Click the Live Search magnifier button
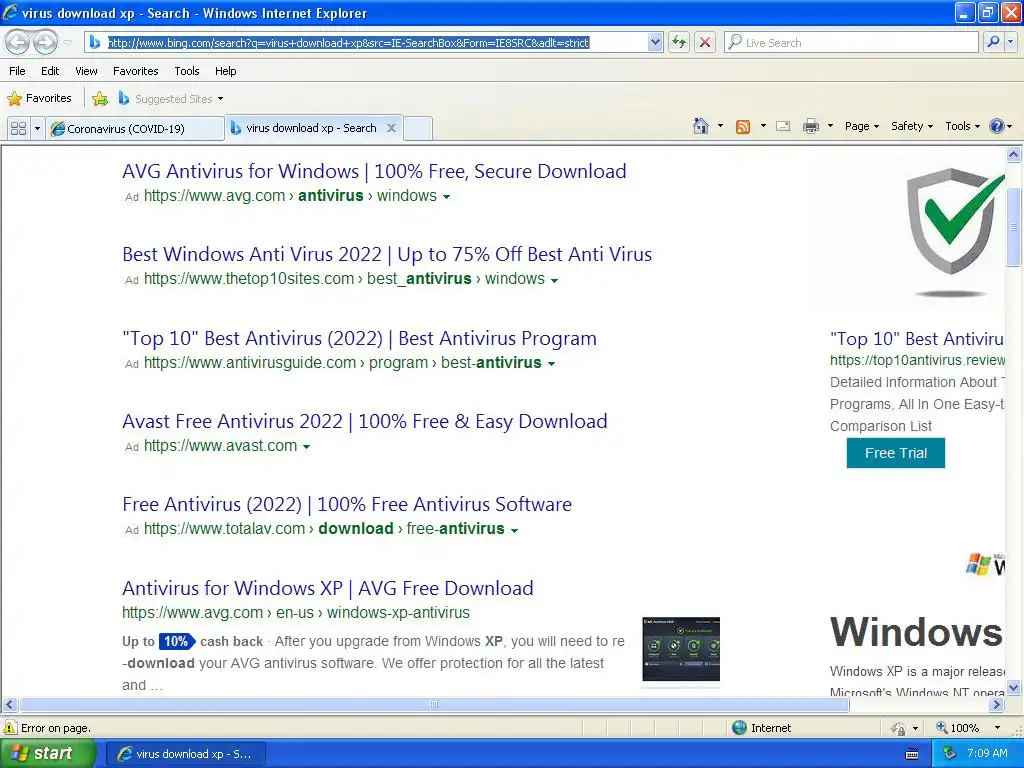Screen dimensions: 1024x768 (993, 42)
